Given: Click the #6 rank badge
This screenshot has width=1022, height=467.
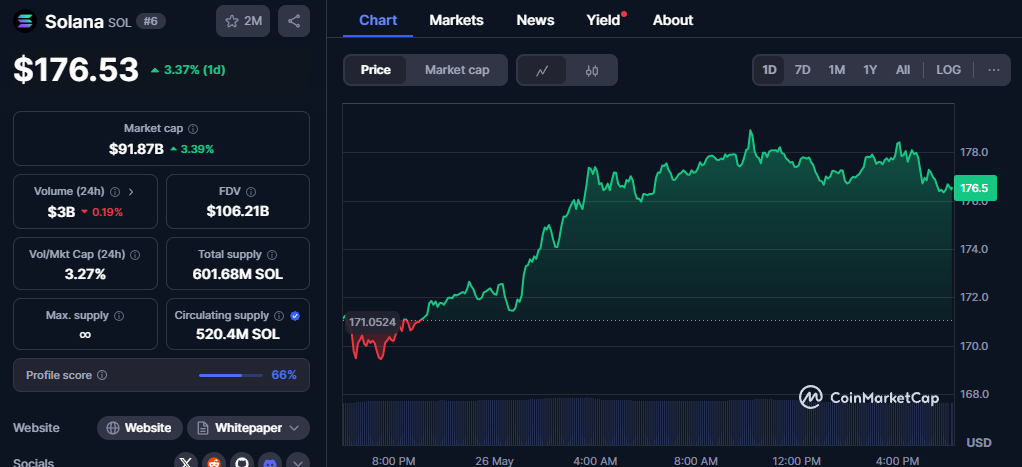Looking at the screenshot, I should 151,22.
